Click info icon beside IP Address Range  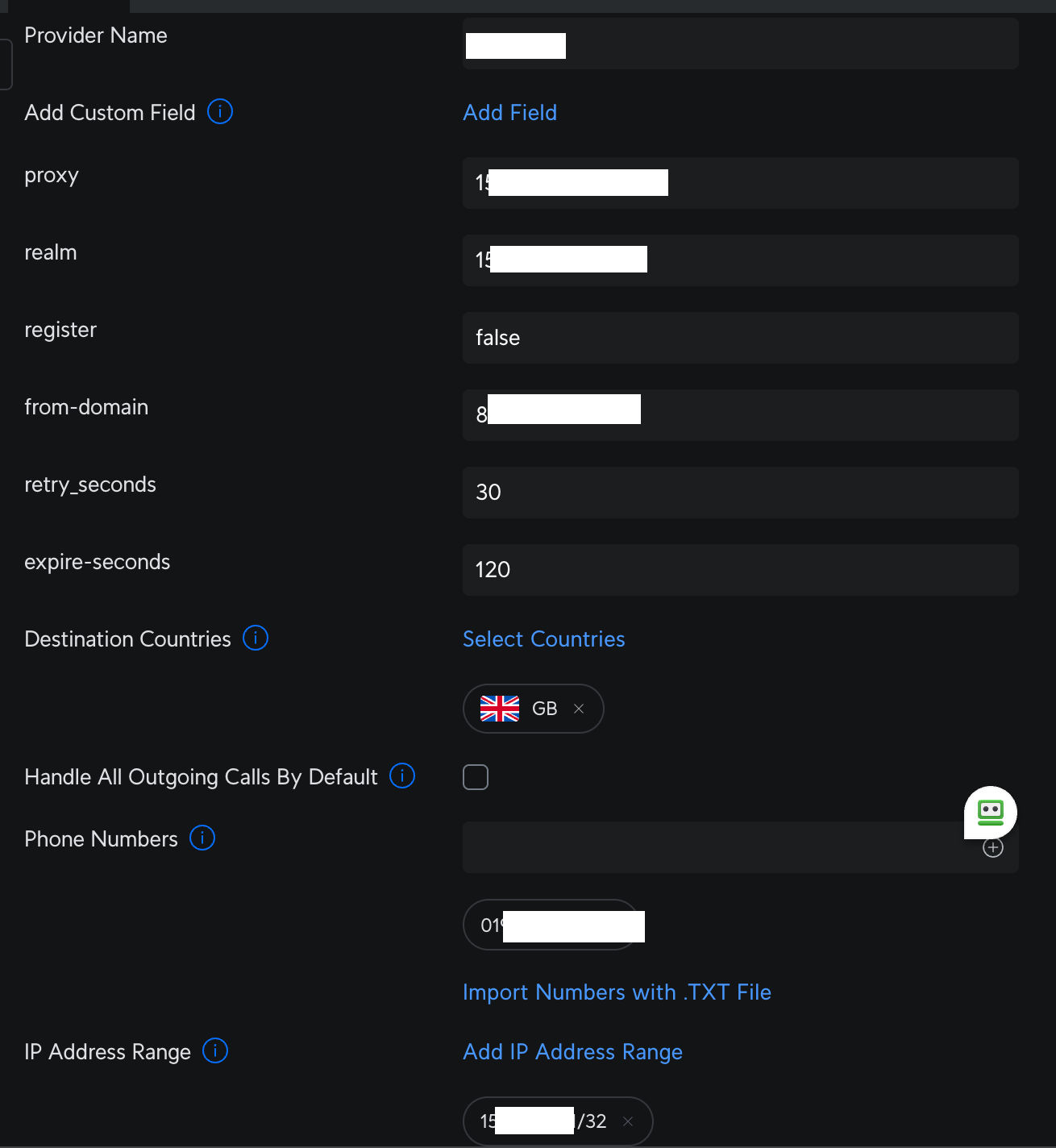pyautogui.click(x=215, y=1050)
